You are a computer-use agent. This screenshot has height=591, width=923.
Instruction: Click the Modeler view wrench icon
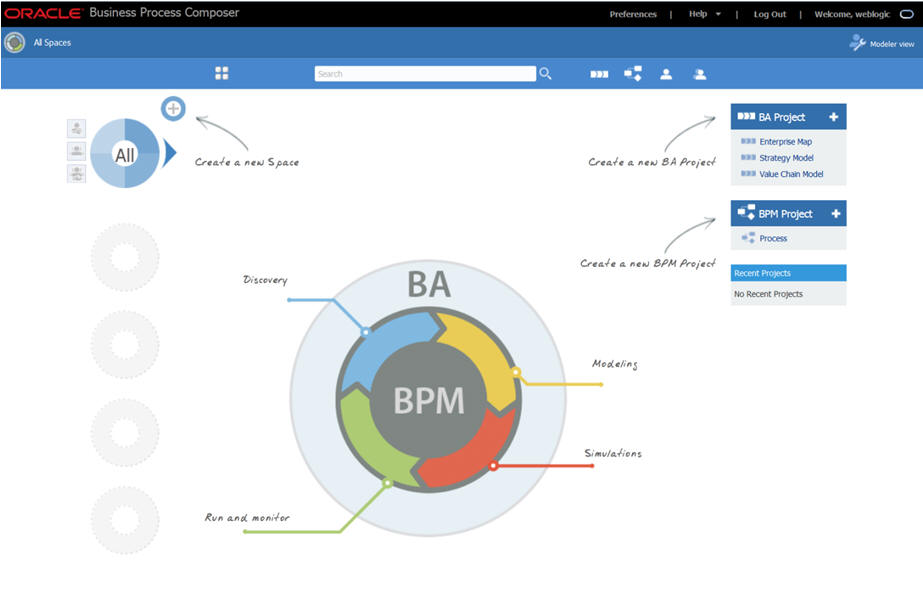[857, 42]
